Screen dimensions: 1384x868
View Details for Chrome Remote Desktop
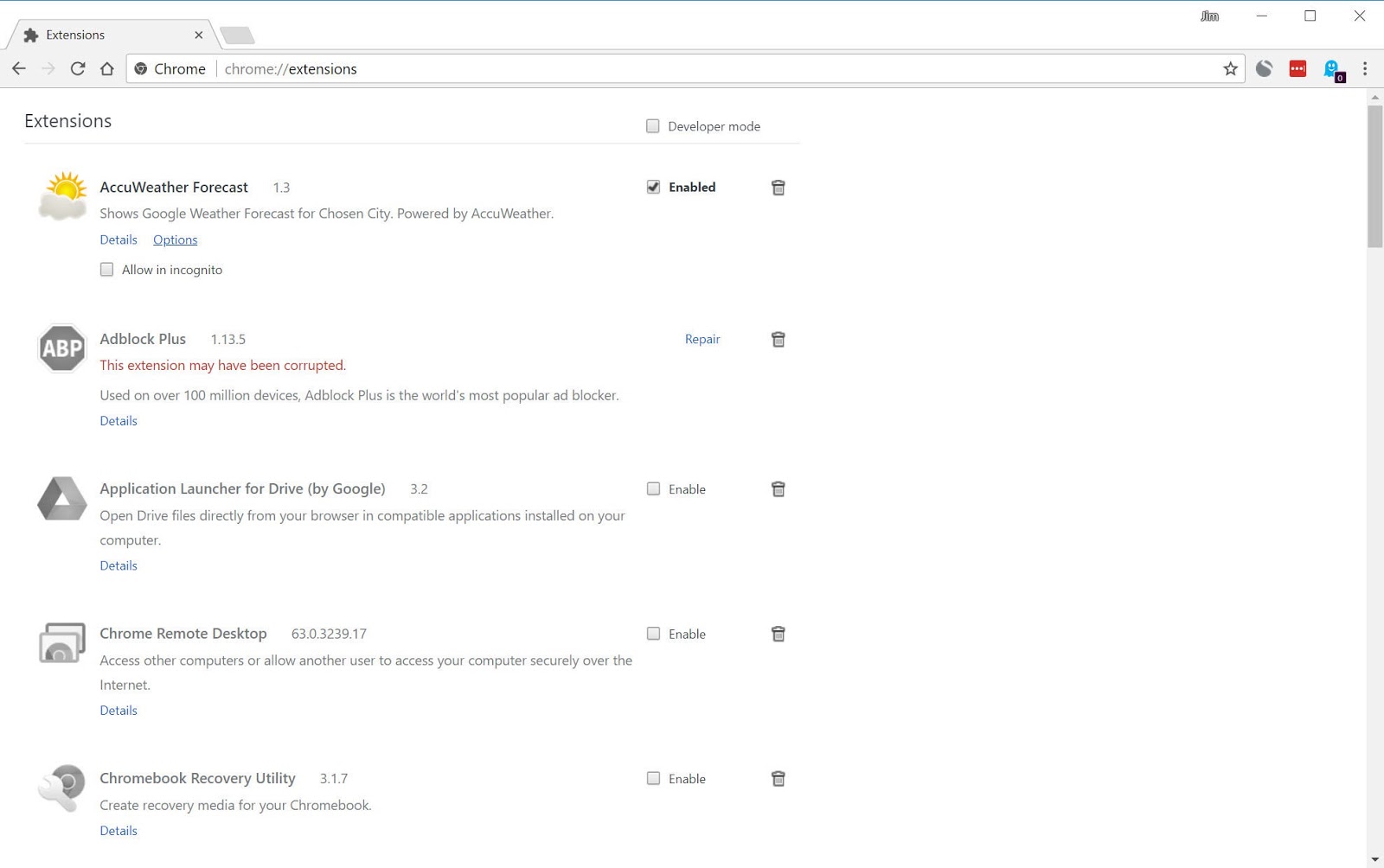[119, 710]
